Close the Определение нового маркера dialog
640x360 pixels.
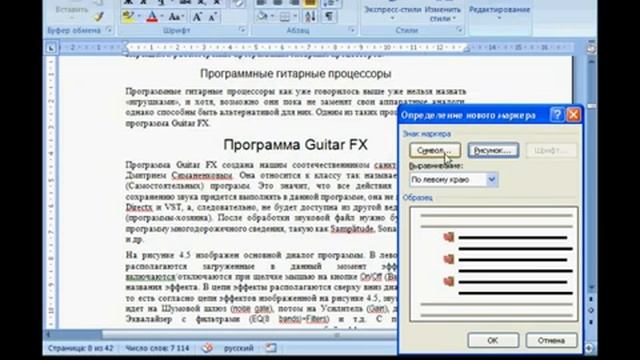[x=573, y=115]
